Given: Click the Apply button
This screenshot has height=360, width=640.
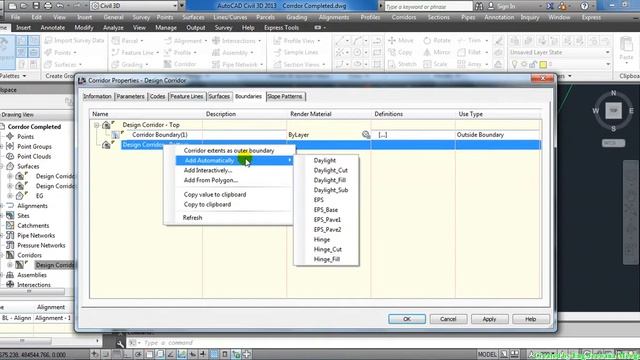Looking at the screenshot, I should (x=489, y=319).
